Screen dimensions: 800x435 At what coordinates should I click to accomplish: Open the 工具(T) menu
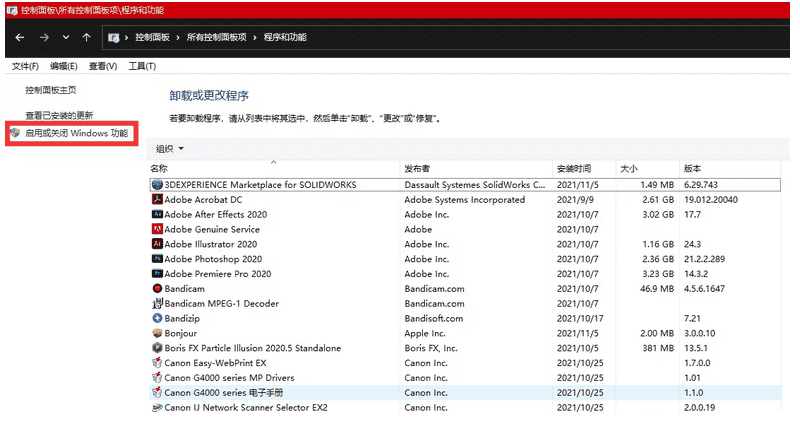coord(142,66)
